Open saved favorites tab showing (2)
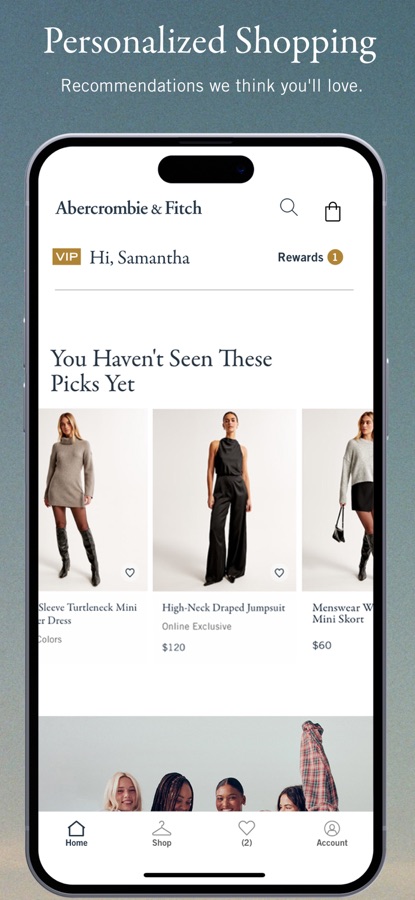Image resolution: width=415 pixels, height=900 pixels. 246,834
